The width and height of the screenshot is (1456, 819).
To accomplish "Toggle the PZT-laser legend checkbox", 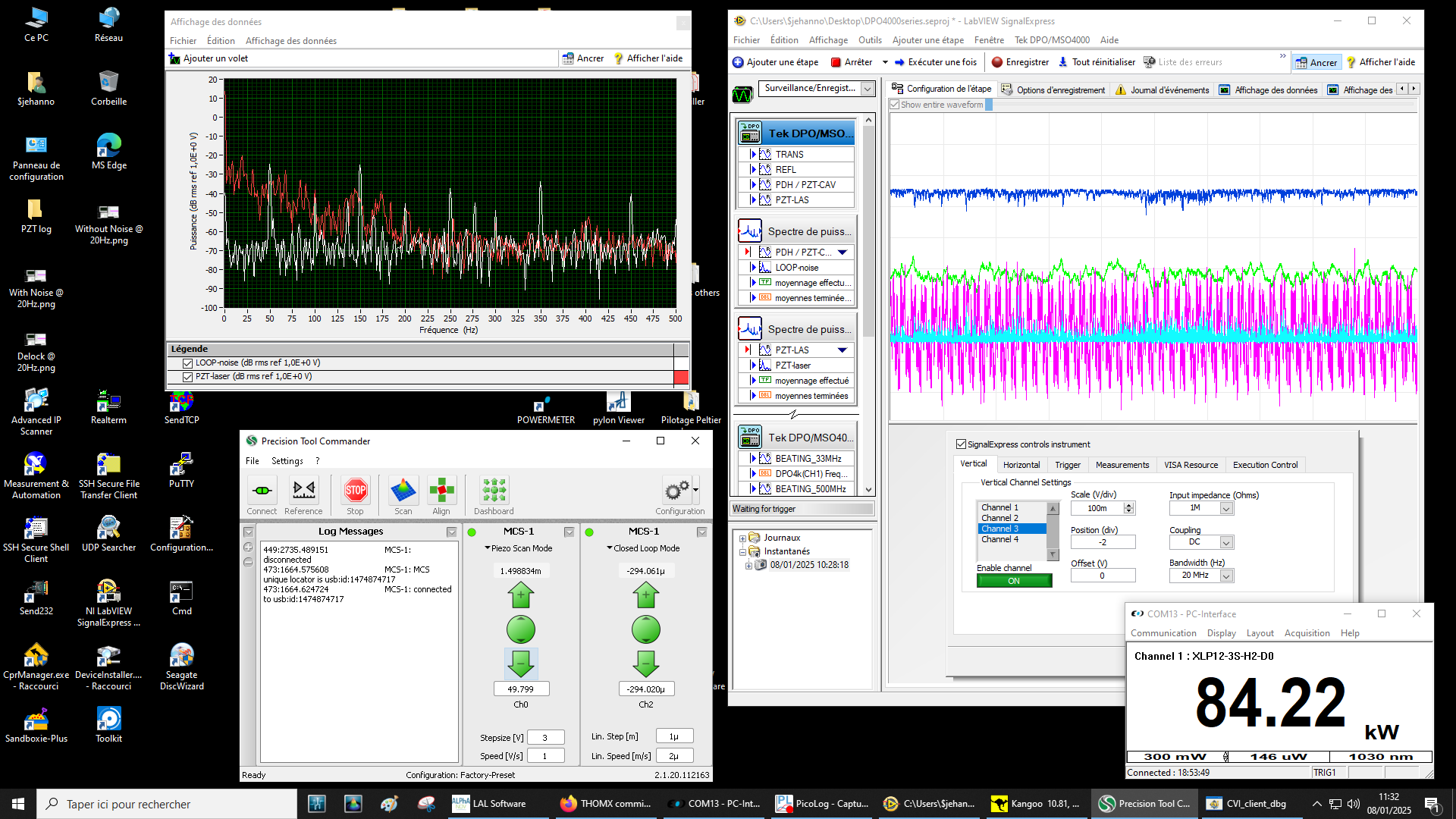I will point(187,377).
